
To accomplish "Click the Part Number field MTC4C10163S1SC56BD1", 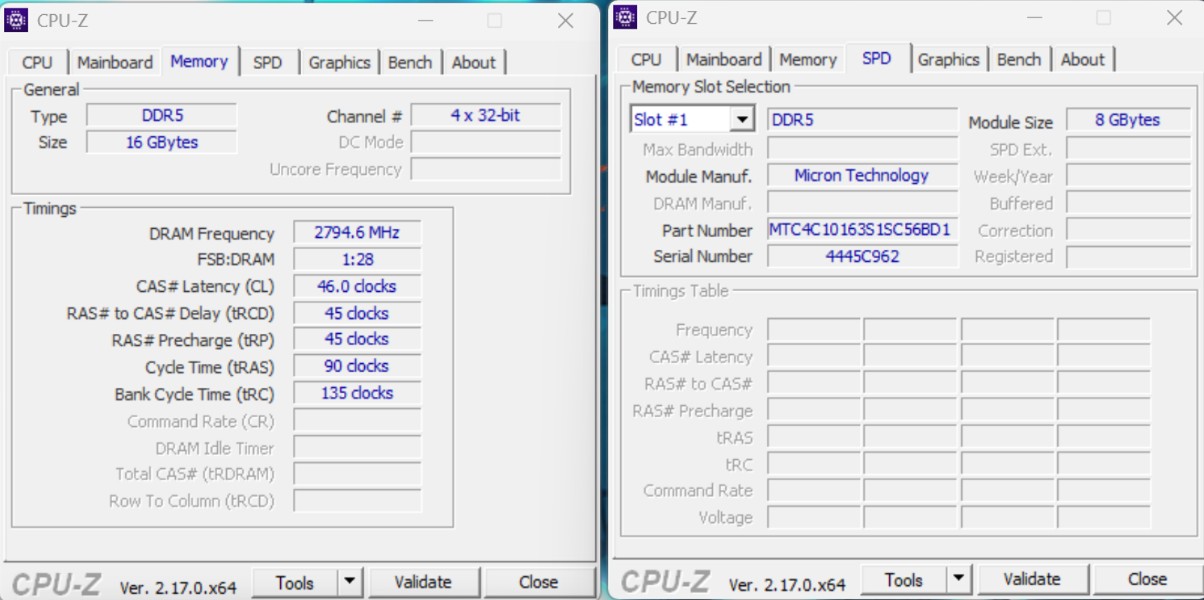I will pos(861,230).
